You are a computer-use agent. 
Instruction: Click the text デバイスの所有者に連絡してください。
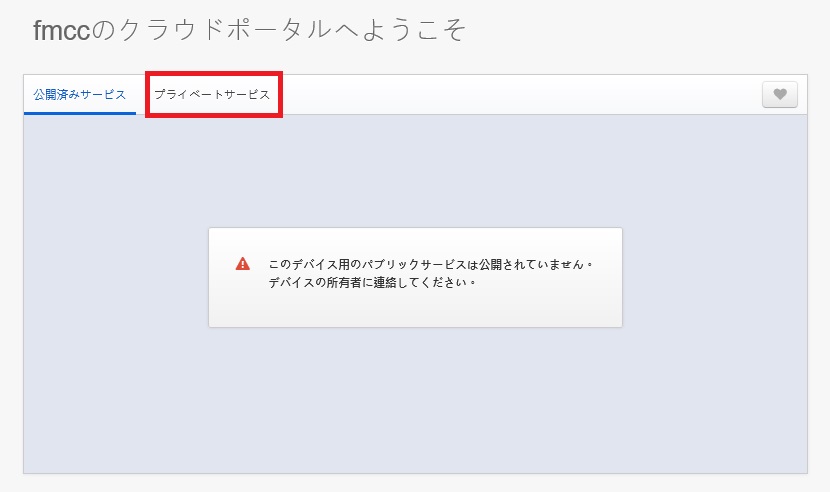(373, 283)
